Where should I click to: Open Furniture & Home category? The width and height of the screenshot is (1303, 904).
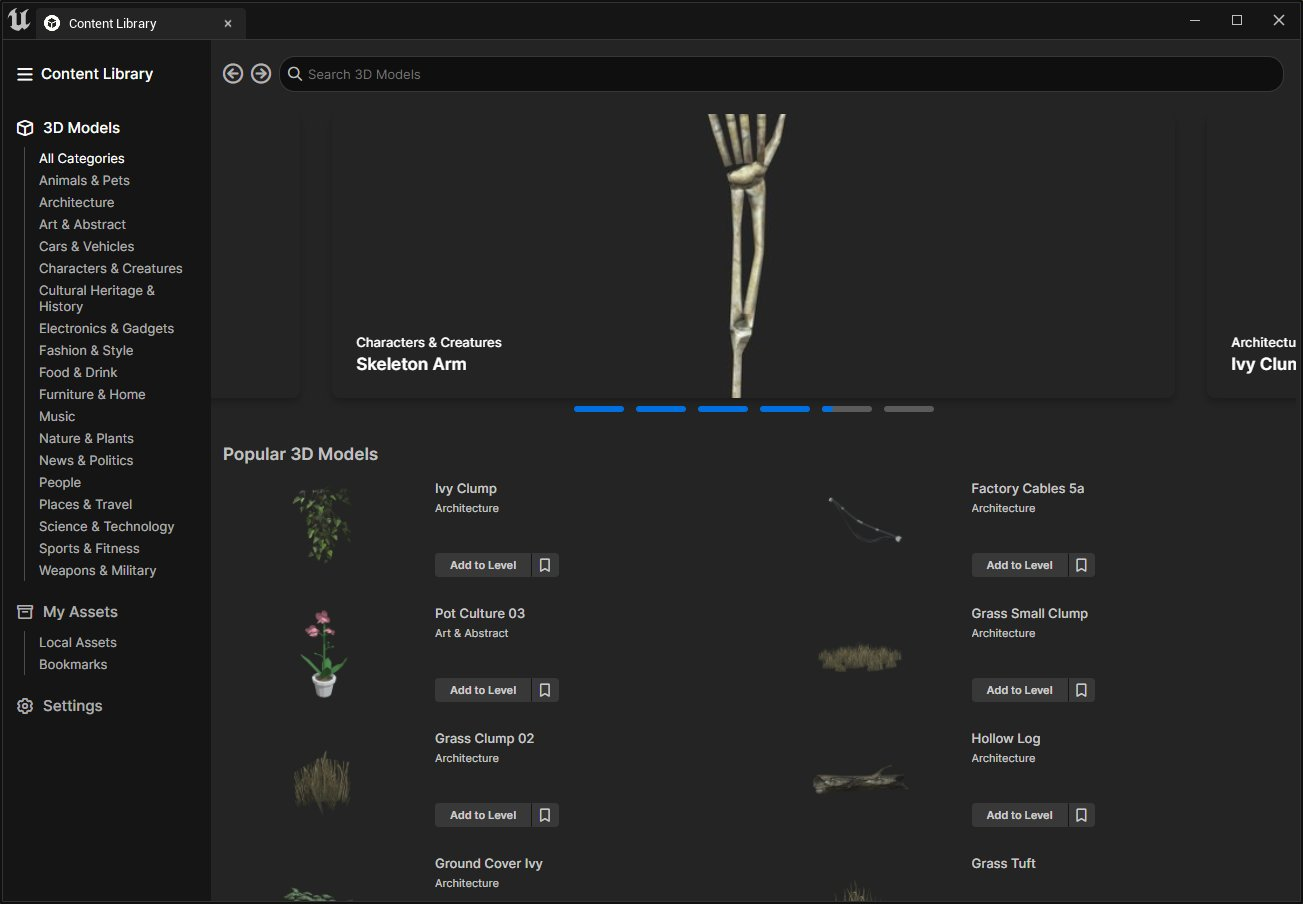92,394
